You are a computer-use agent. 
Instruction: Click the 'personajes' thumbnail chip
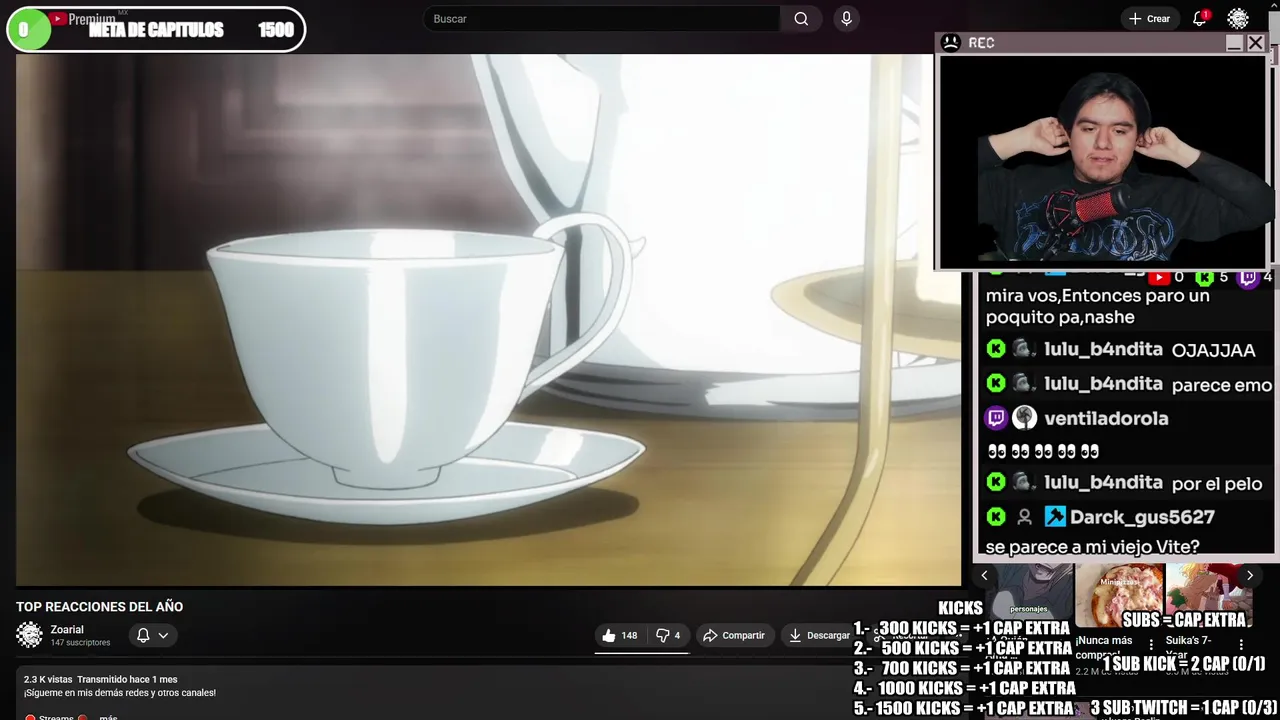click(1028, 608)
